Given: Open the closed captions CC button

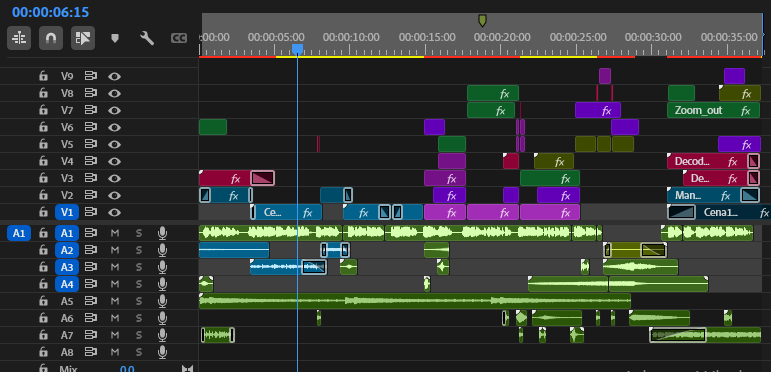Looking at the screenshot, I should click(179, 38).
